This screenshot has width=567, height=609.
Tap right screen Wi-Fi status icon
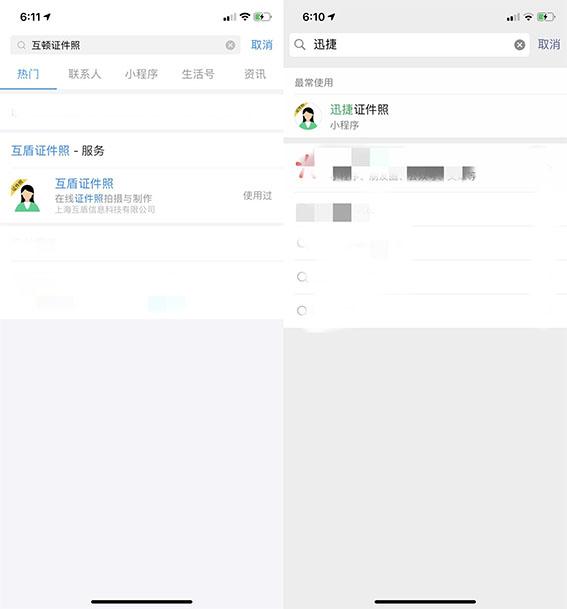528,17
